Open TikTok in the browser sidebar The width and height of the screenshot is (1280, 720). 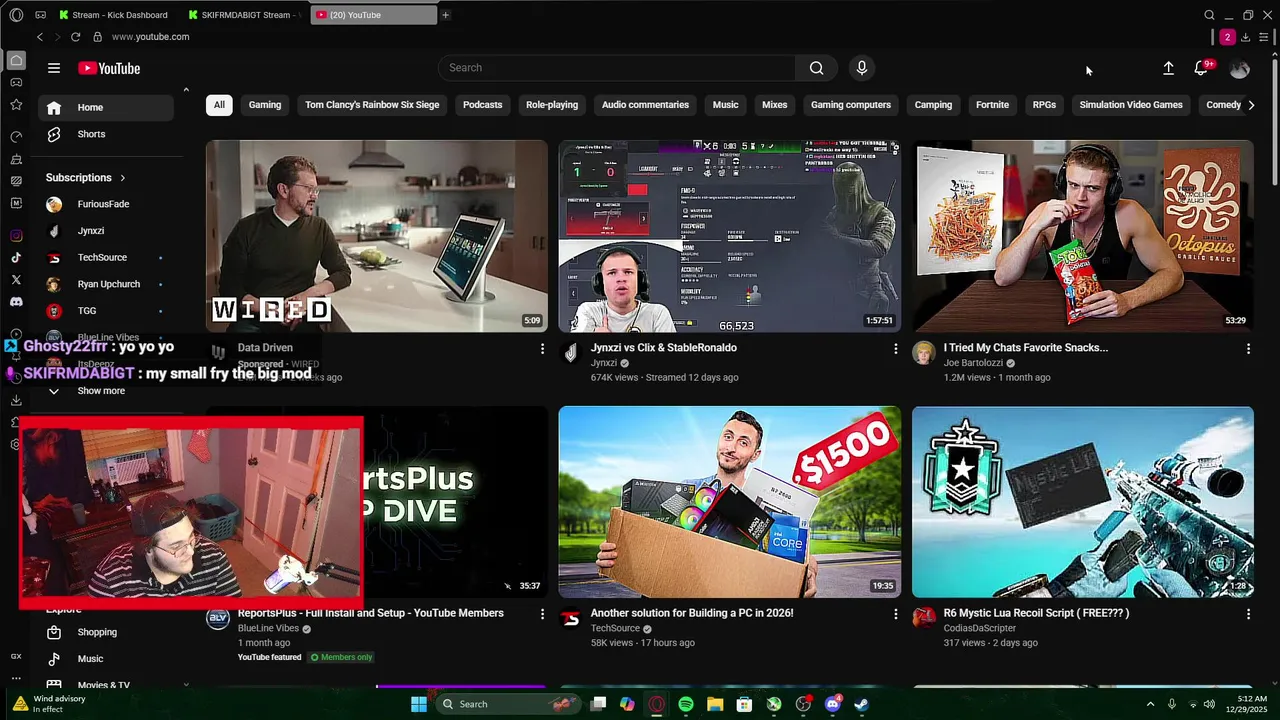pos(16,258)
